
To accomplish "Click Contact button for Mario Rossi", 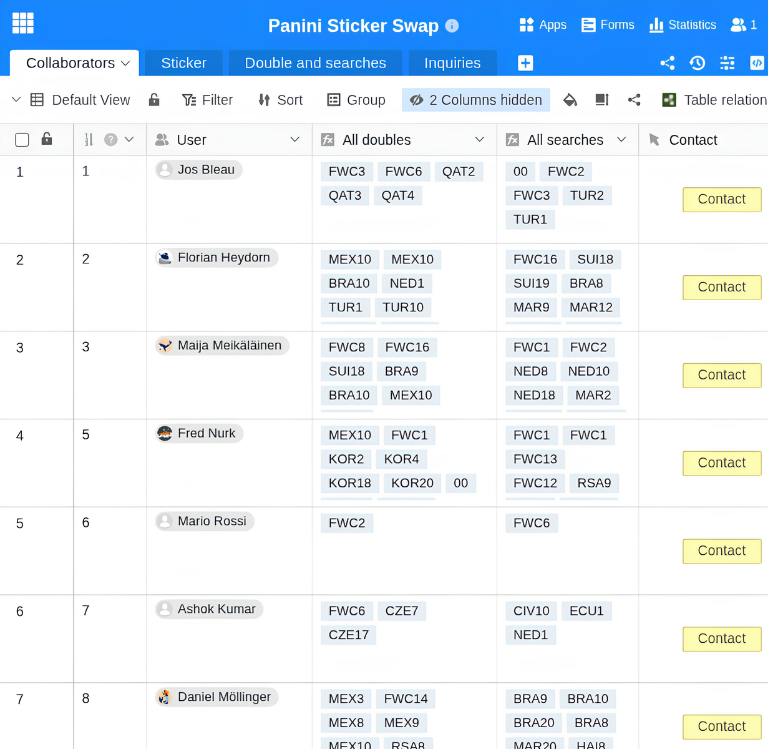I will click(x=722, y=551).
